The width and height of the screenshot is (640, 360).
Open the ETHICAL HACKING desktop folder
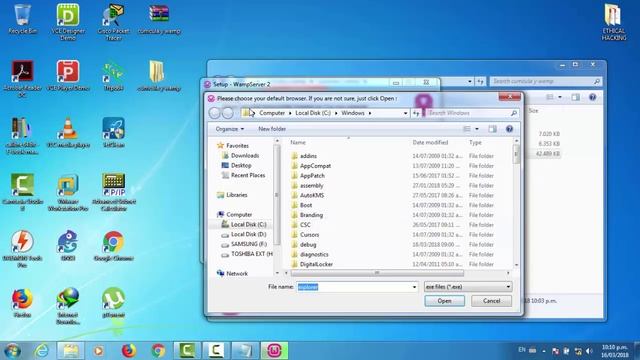tap(613, 22)
